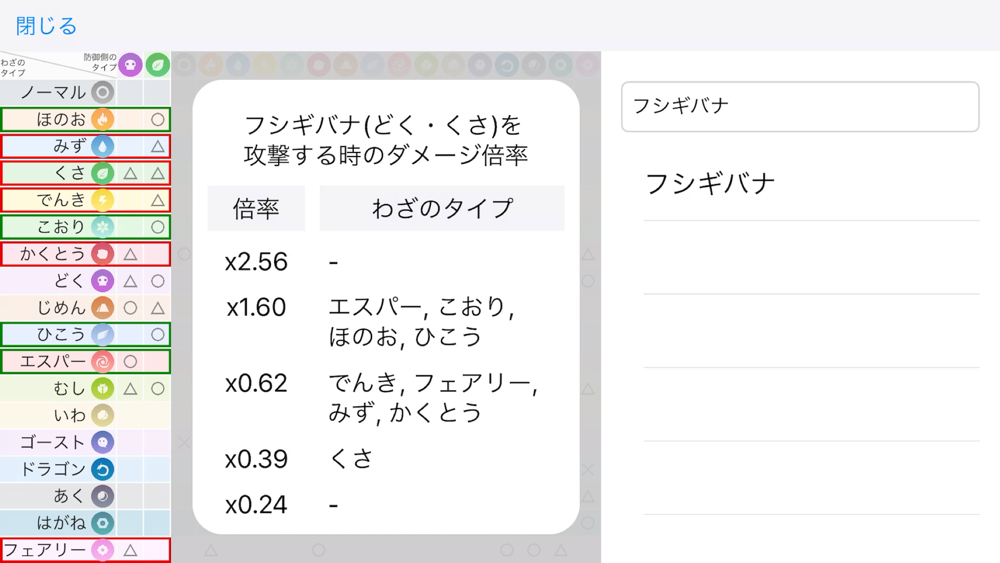
Task: Click the フシギバナ search input field
Action: (799, 107)
